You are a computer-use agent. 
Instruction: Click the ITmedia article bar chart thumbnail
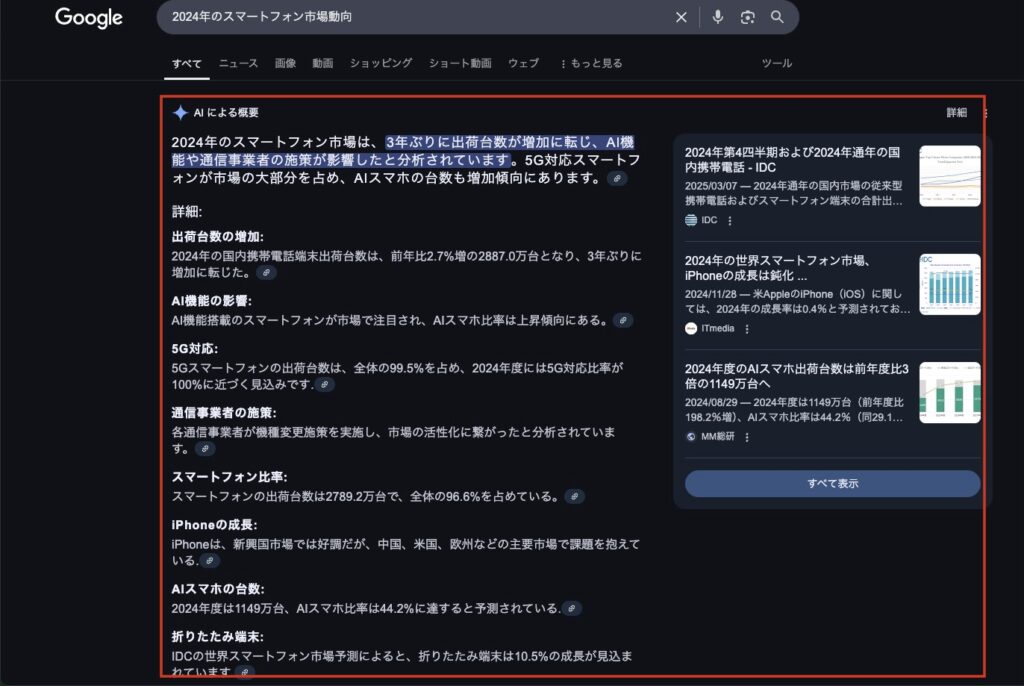pos(950,284)
